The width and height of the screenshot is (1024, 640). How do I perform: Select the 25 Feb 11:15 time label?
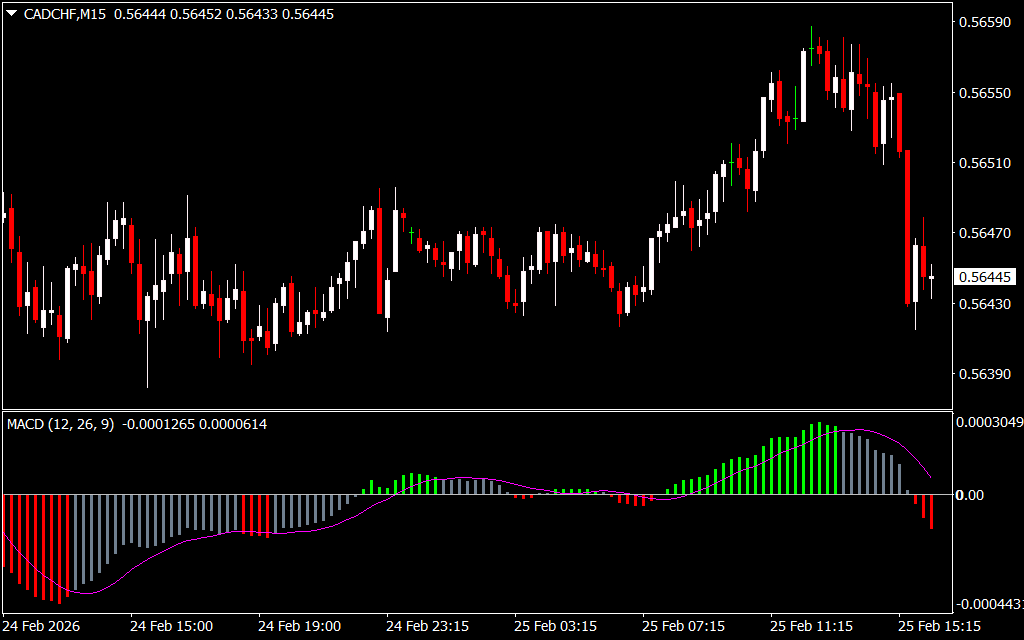pos(811,626)
